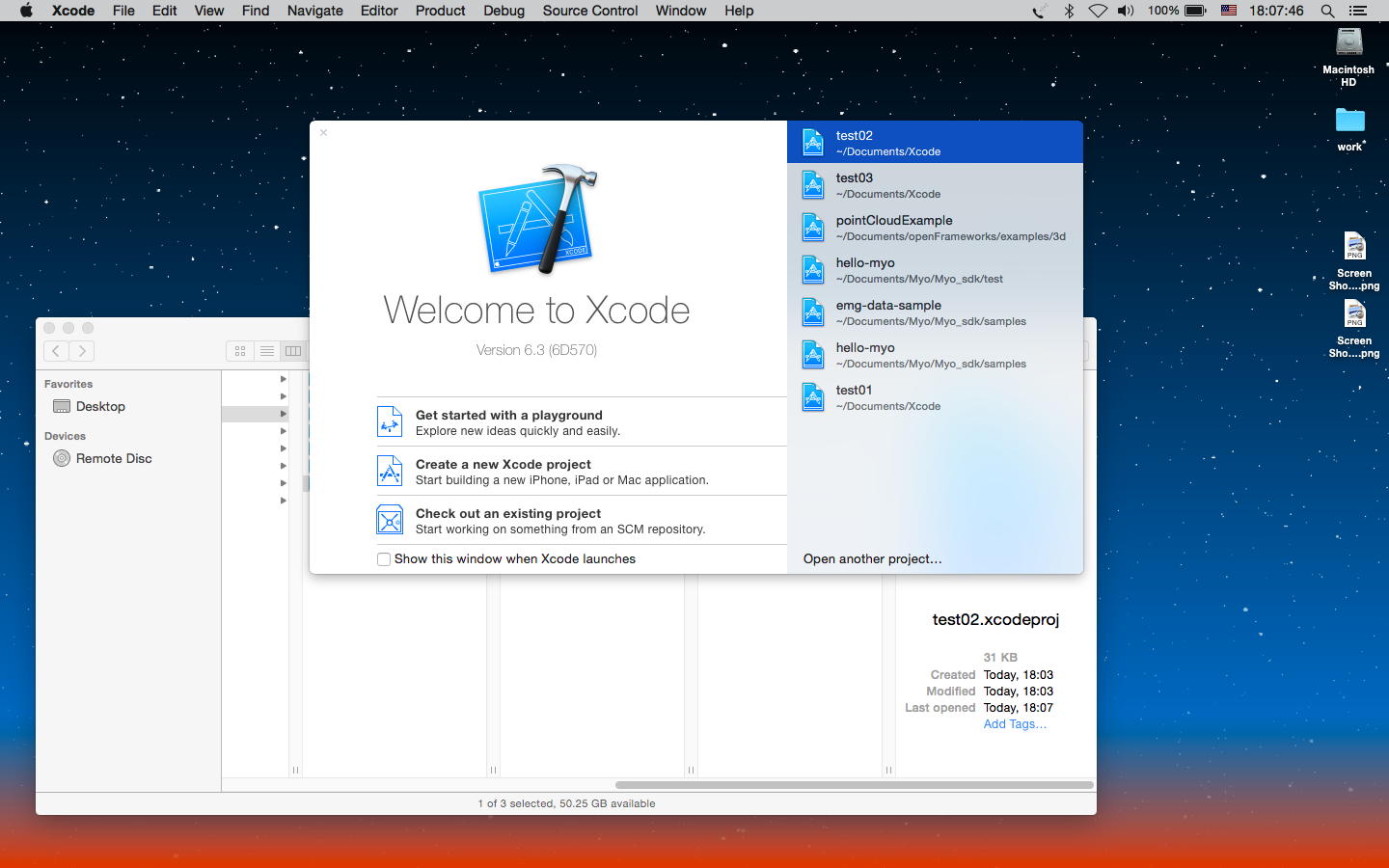Click the check out existing project icon
The image size is (1389, 868).
pos(390,520)
